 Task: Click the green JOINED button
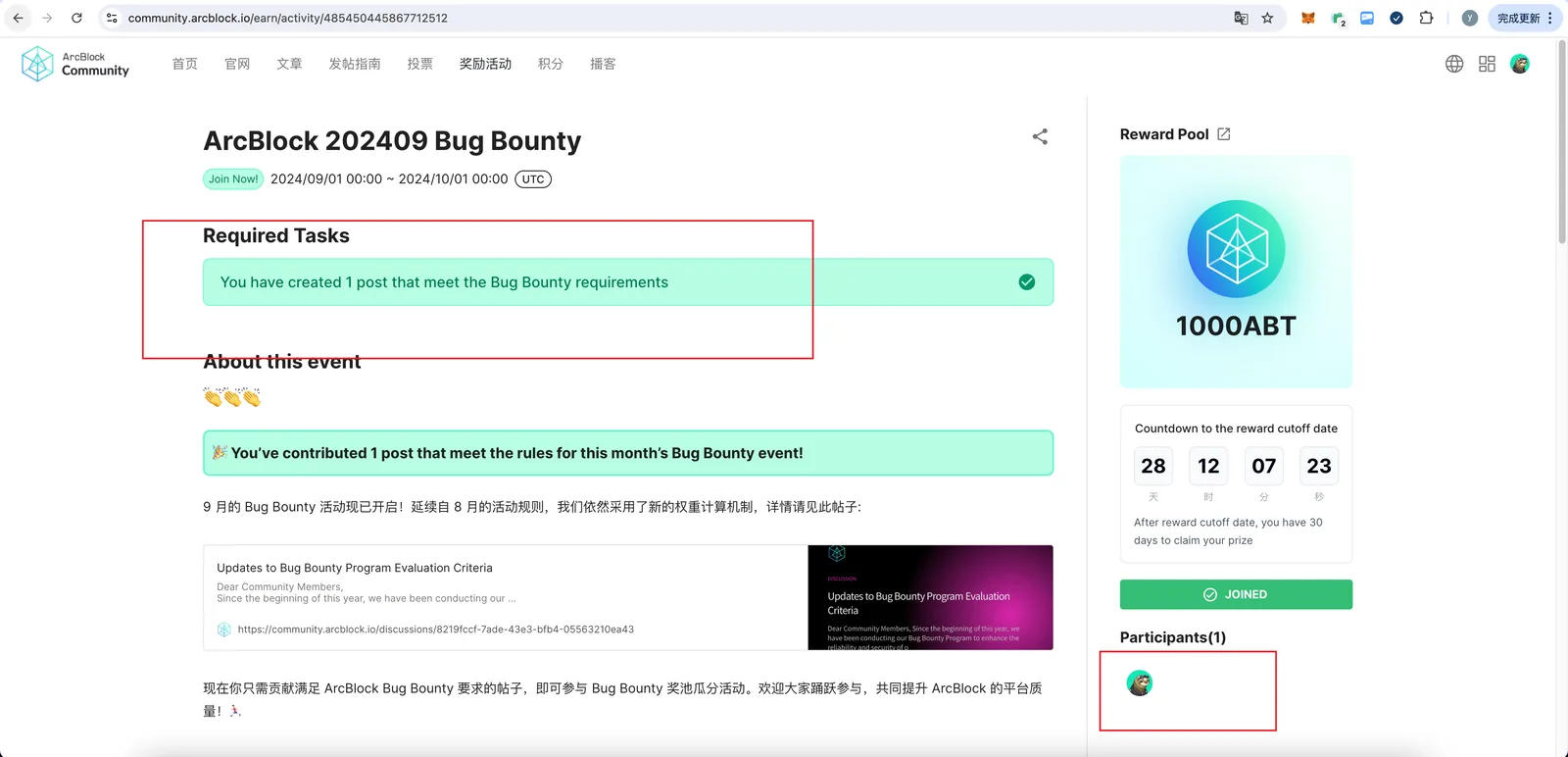[x=1236, y=594]
